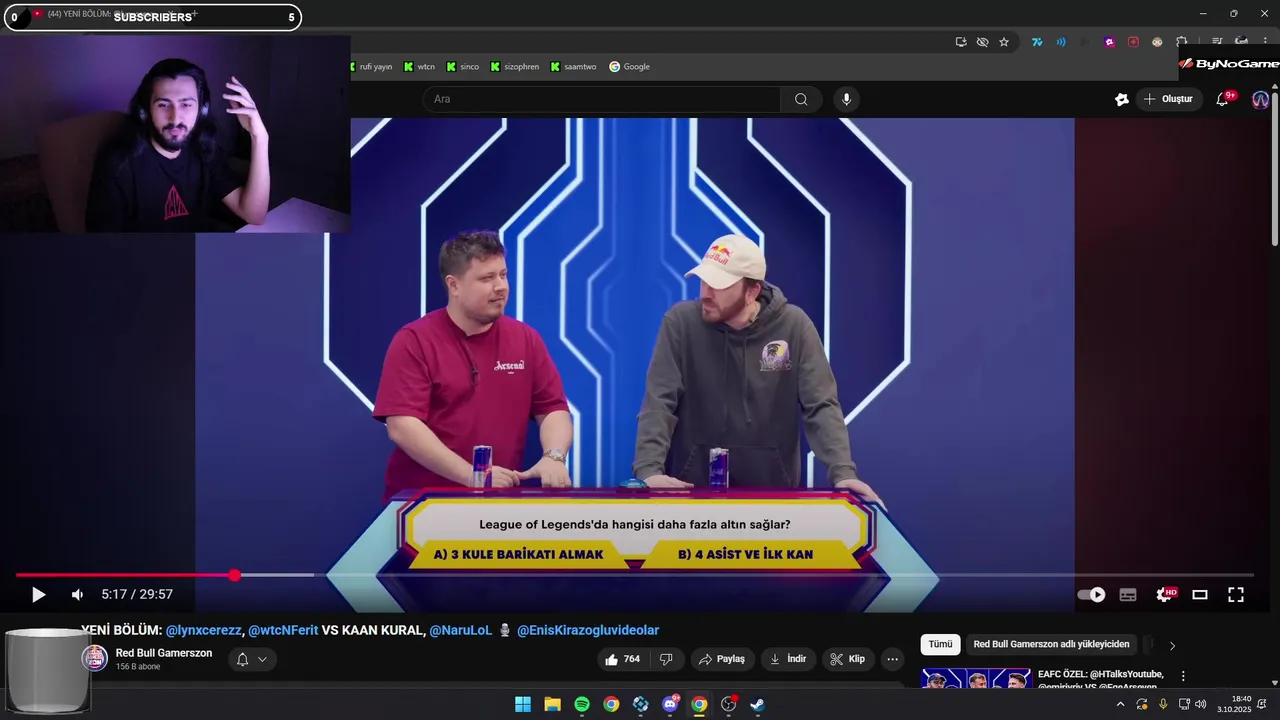Open options menu for EAFC ÖZEL video
This screenshot has width=1280, height=720.
[x=1183, y=676]
